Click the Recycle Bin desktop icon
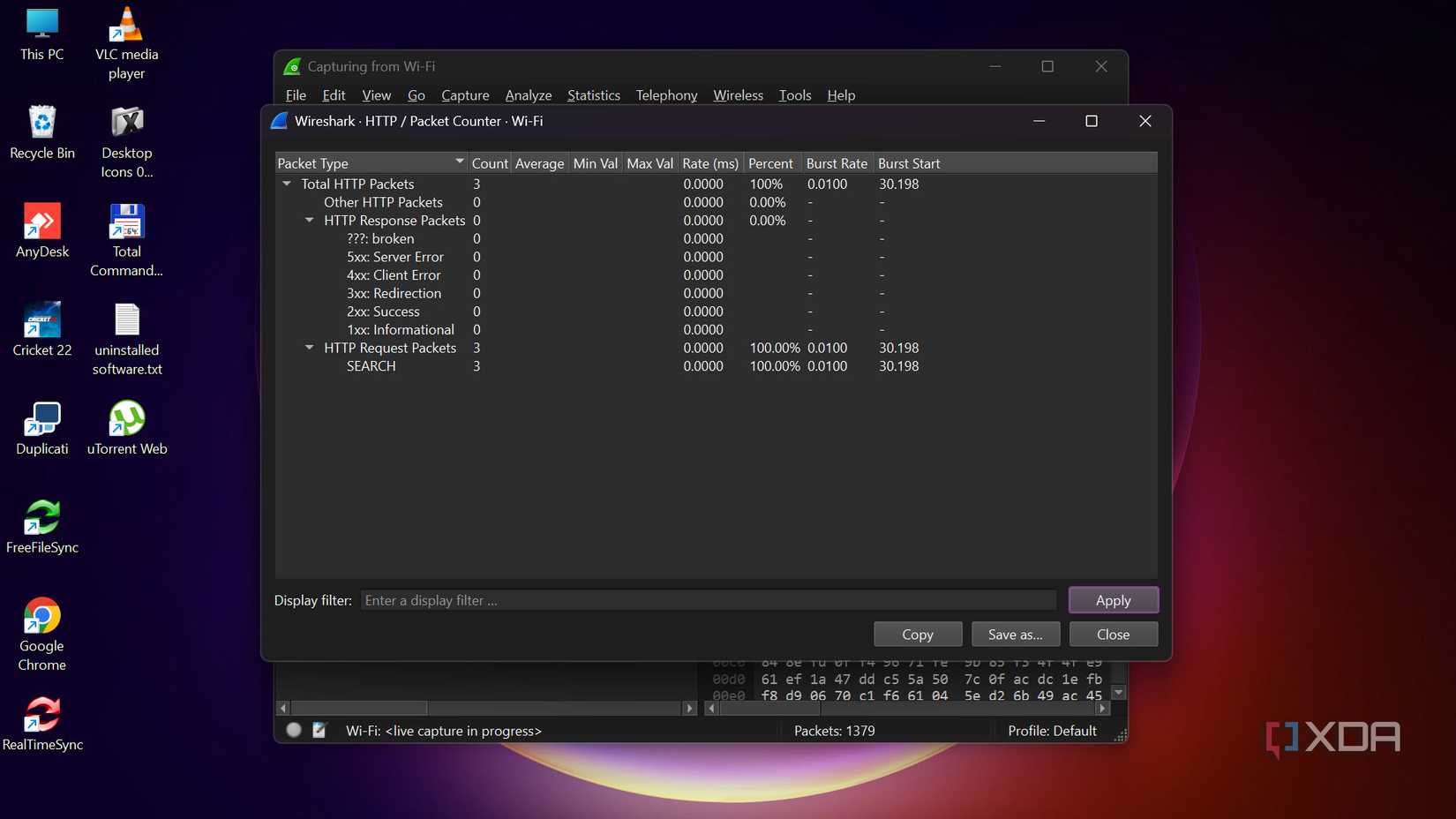The height and width of the screenshot is (819, 1456). pyautogui.click(x=42, y=124)
